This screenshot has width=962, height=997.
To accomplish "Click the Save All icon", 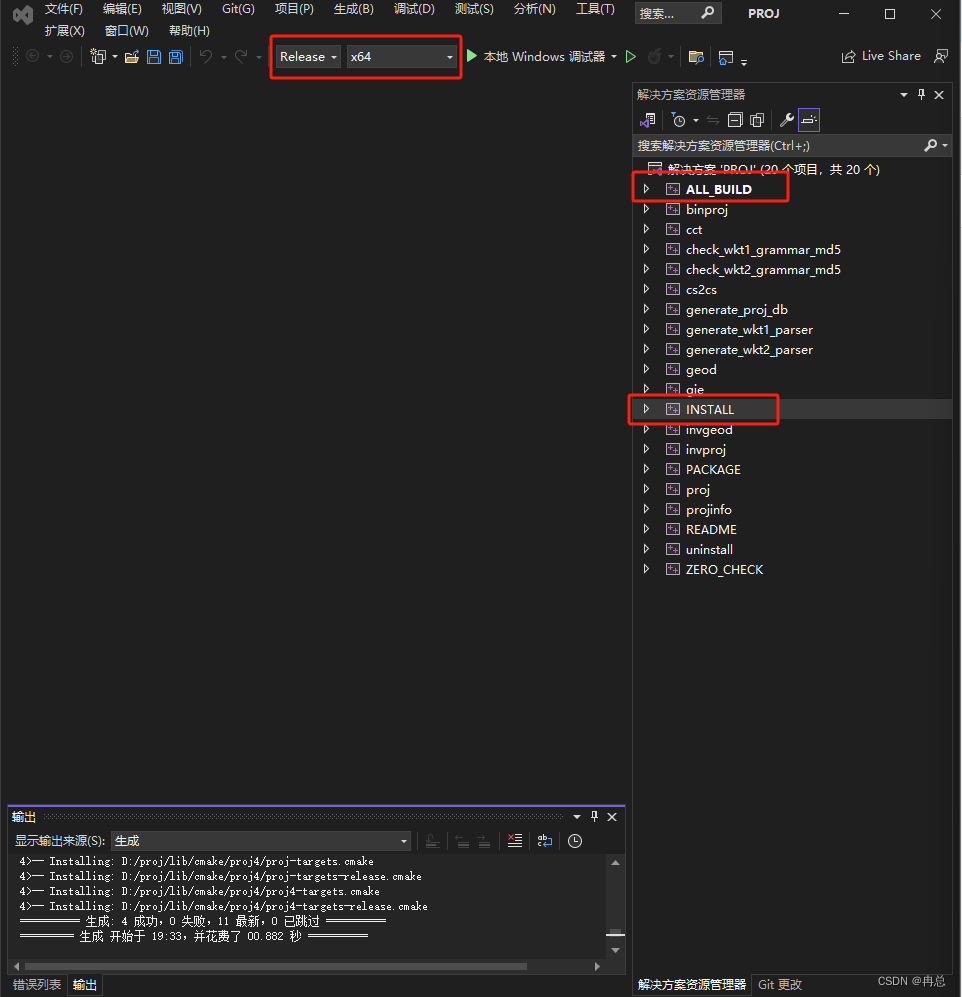I will (175, 57).
